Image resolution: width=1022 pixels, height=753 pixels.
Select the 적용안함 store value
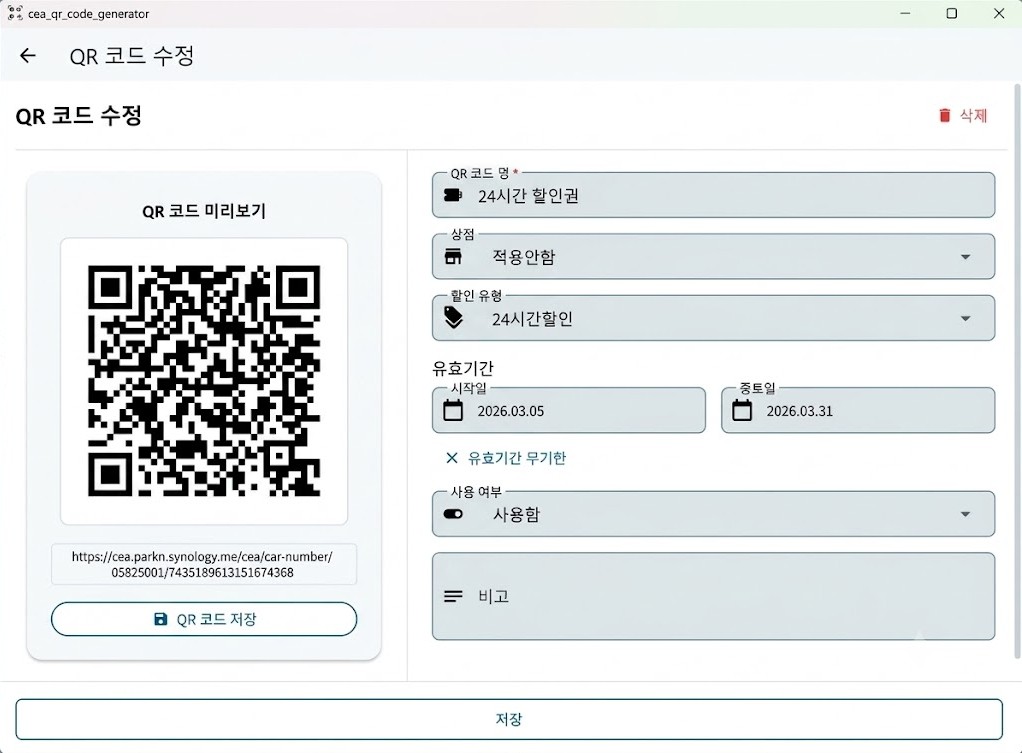(x=523, y=257)
